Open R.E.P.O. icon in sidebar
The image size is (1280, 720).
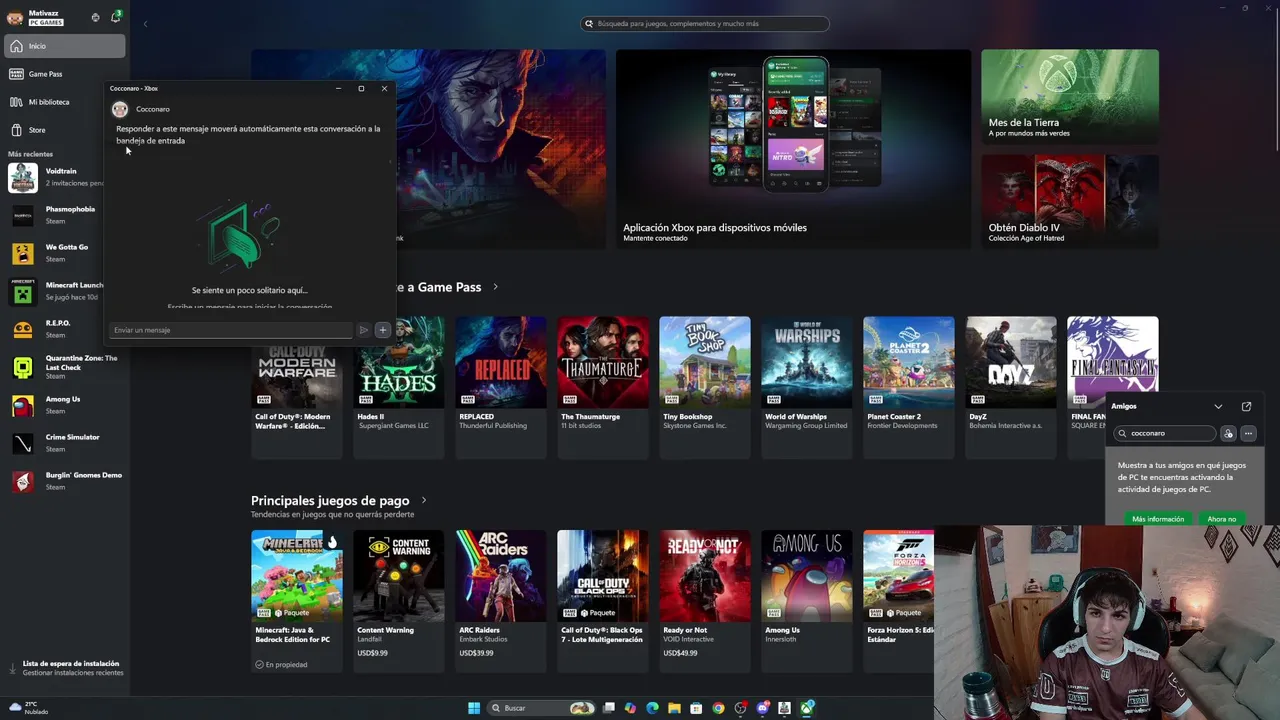[x=23, y=329]
